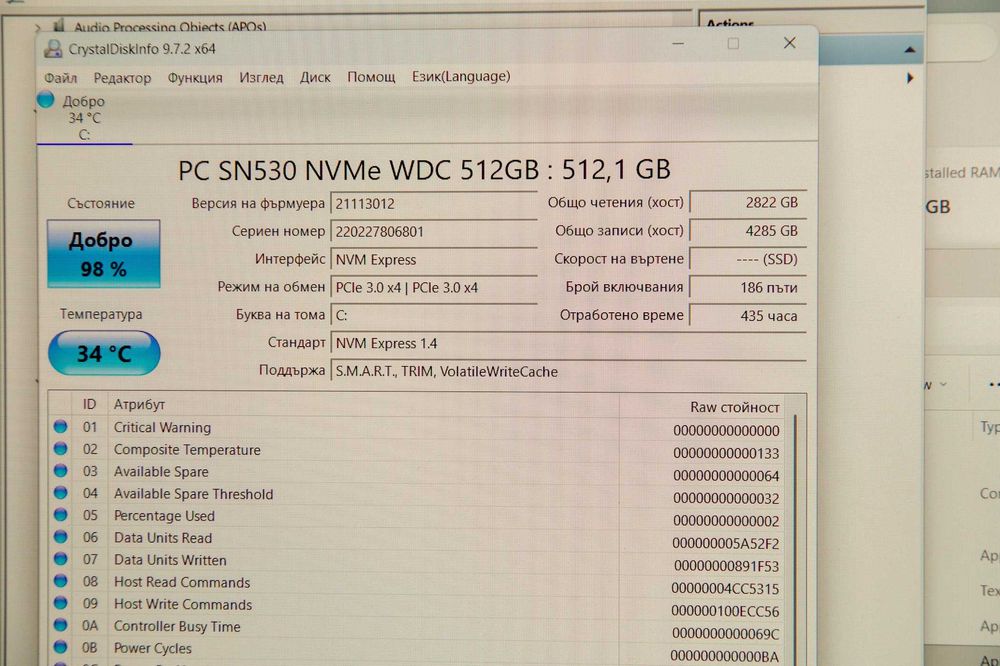
Task: Click the attribute list vertical scrollbar
Action: pos(795,539)
